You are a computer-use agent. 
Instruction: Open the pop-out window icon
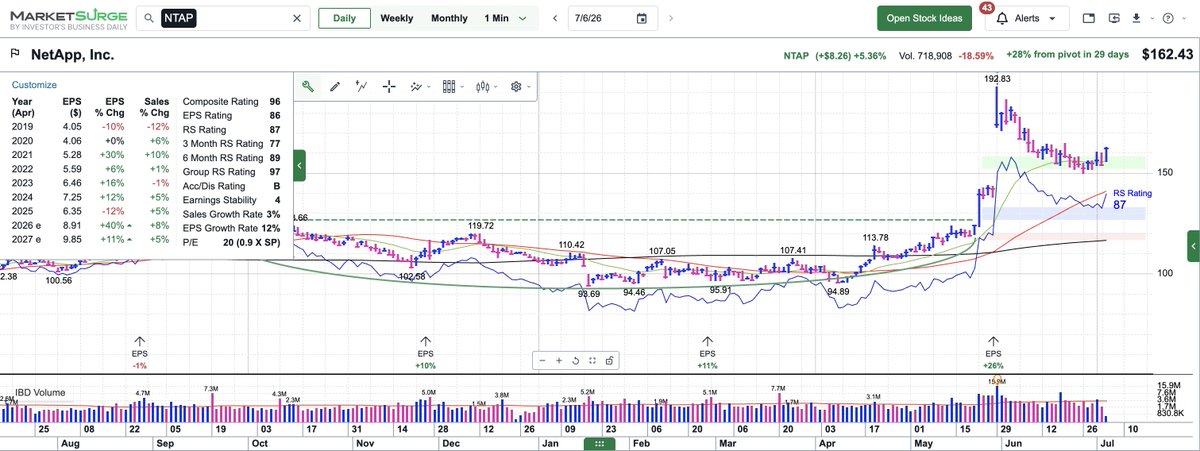(1089, 18)
